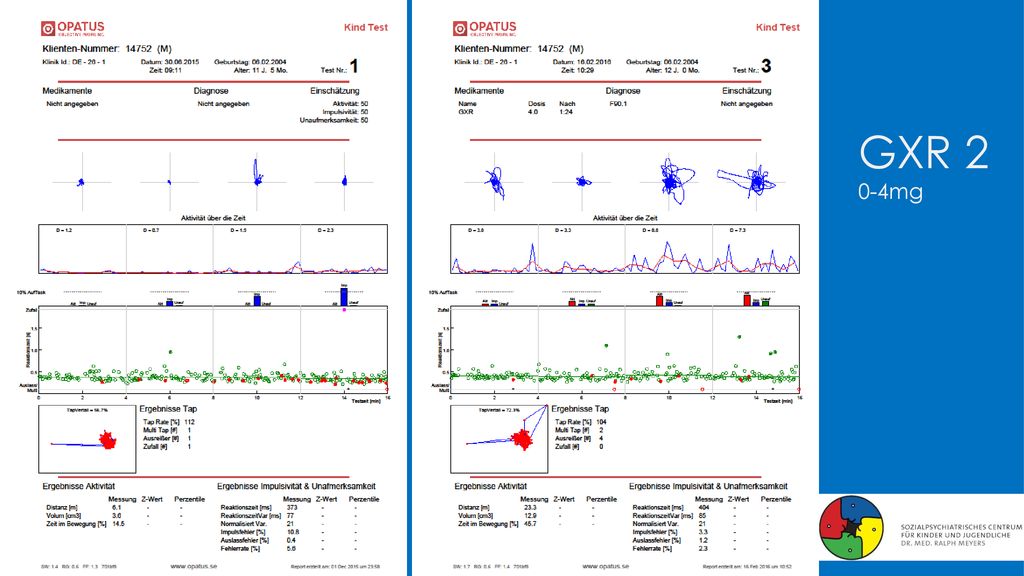
Task: Click the Reaktionszeit value '373'
Action: (291, 507)
